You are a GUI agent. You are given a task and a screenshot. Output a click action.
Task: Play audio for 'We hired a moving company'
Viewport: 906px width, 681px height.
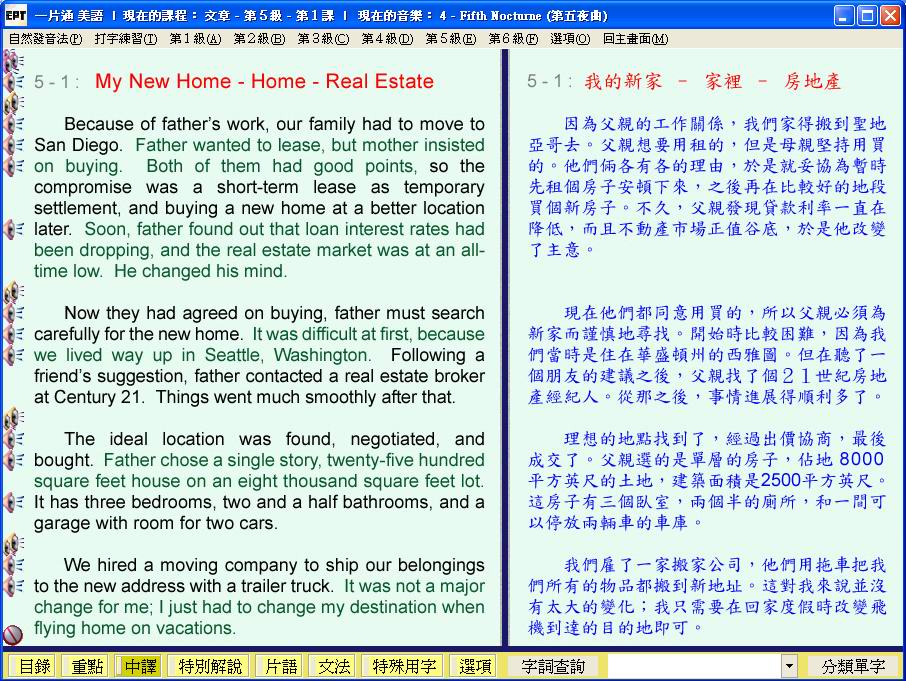pos(14,565)
